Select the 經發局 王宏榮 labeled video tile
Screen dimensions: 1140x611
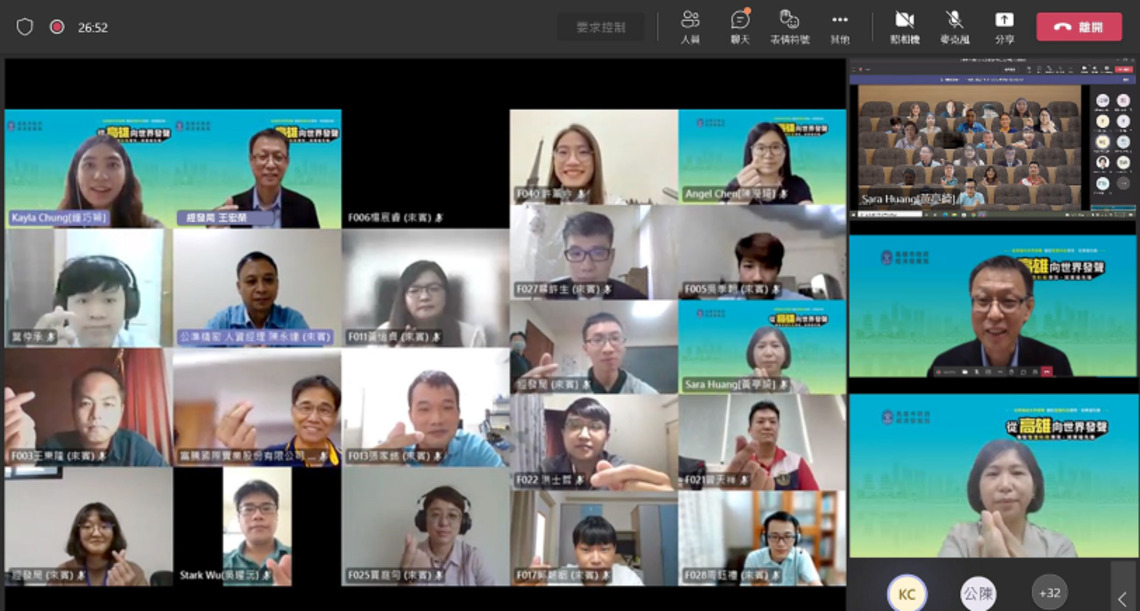pyautogui.click(x=257, y=169)
